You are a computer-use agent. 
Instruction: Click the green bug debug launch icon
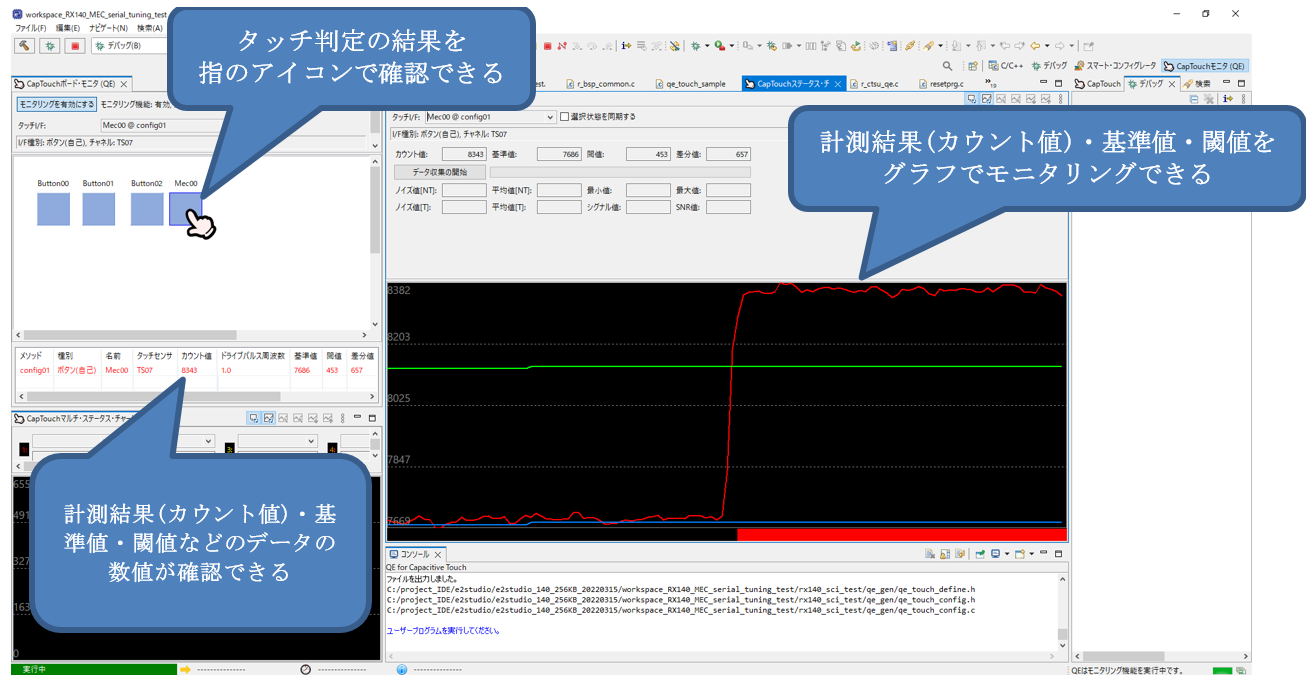[x=49, y=45]
